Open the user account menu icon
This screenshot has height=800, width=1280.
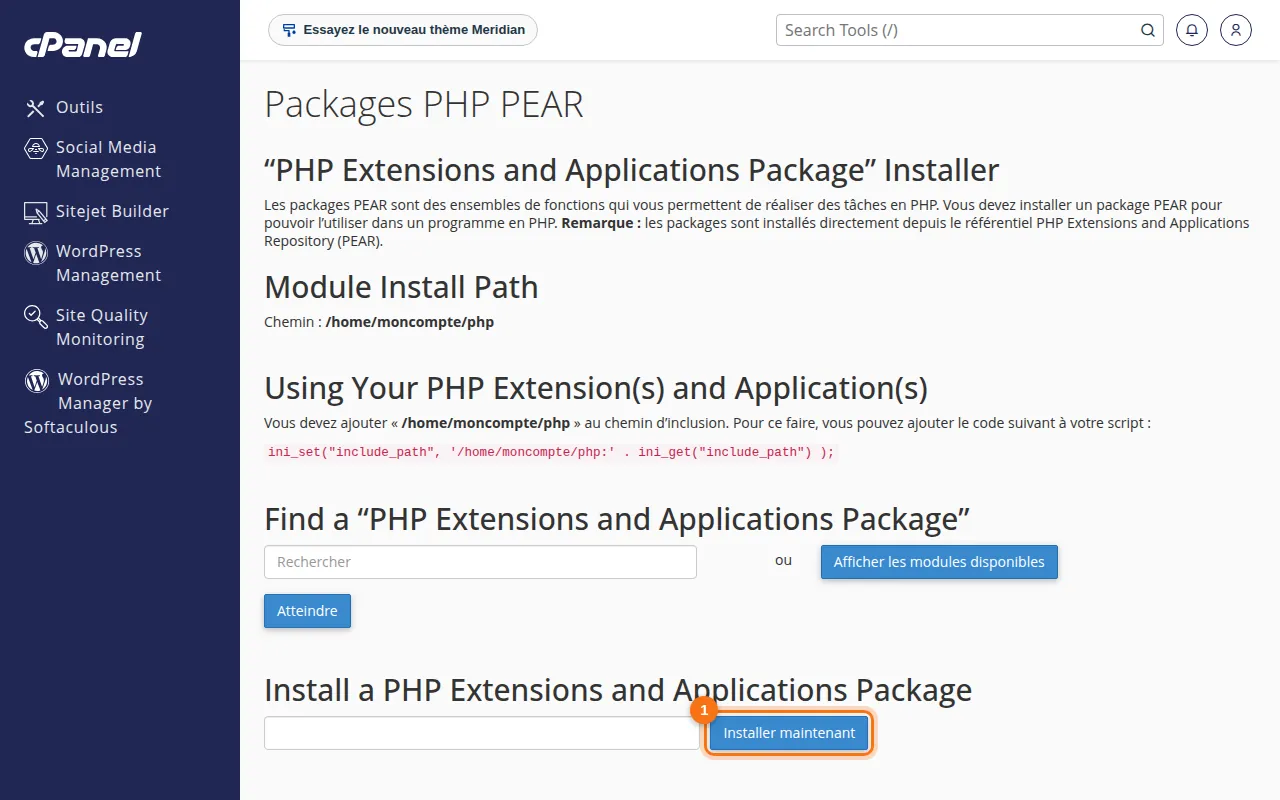click(1236, 30)
